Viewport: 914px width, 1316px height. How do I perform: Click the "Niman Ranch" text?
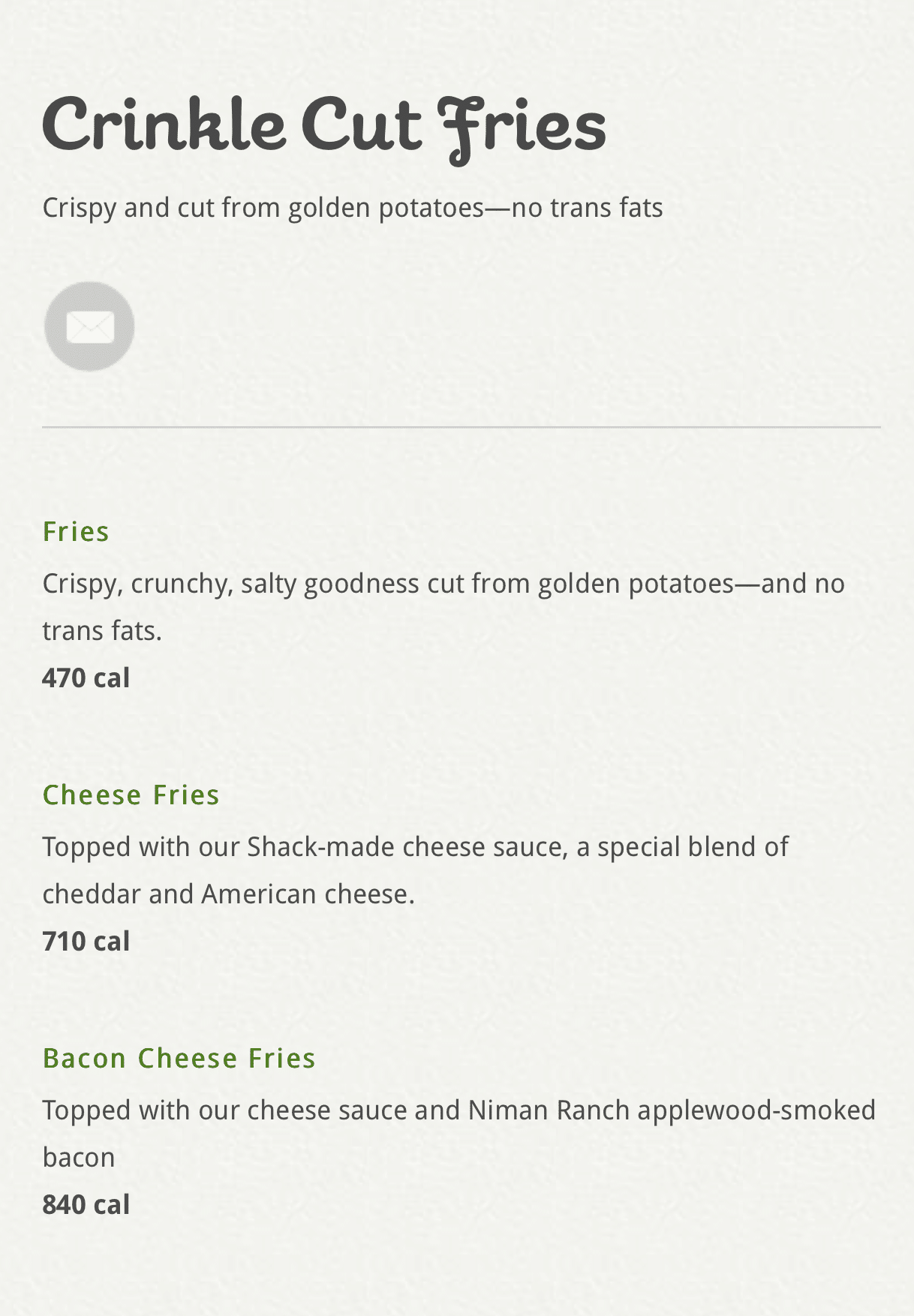[x=548, y=1110]
